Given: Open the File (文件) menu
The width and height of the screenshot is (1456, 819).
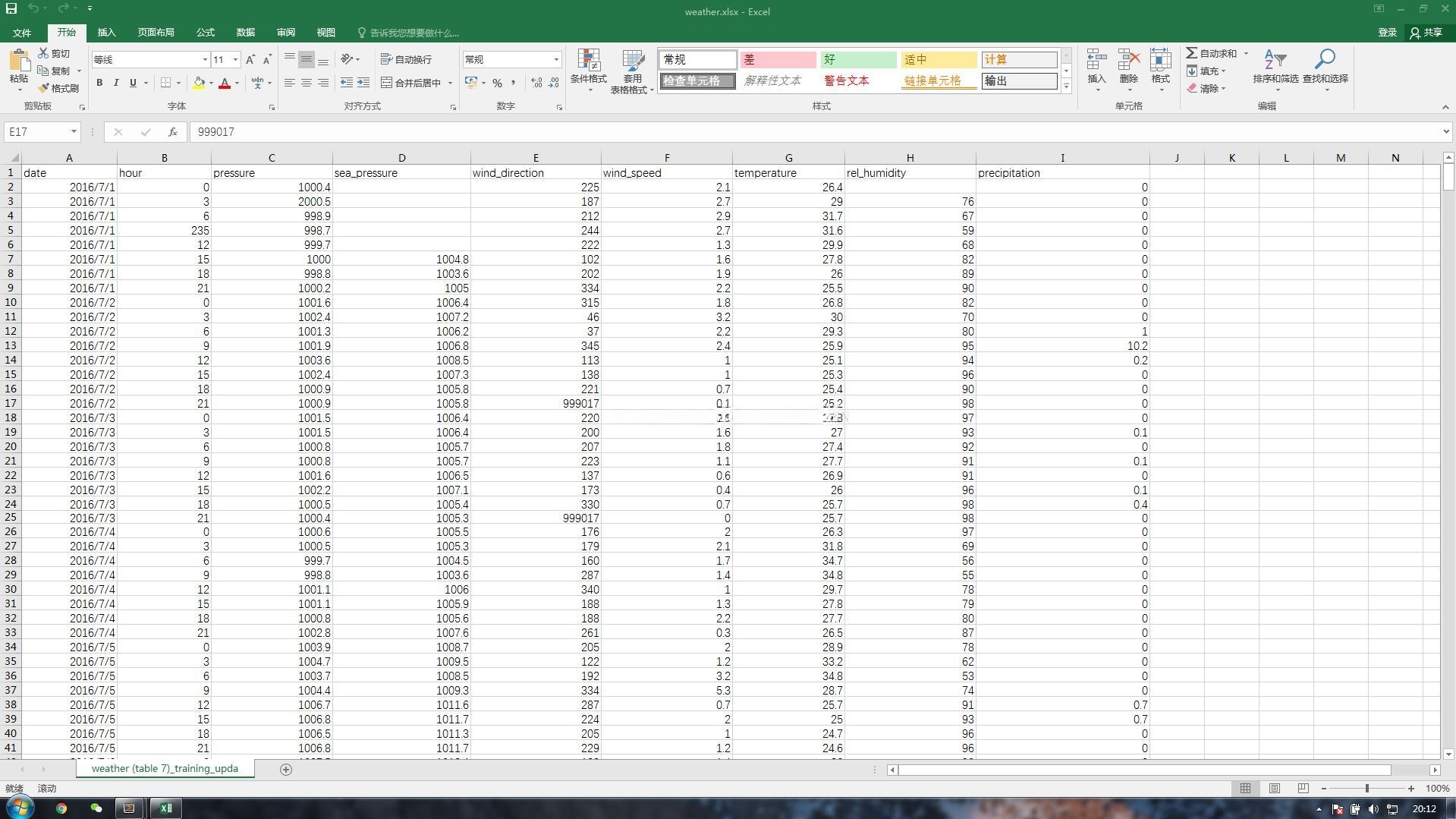Looking at the screenshot, I should click(x=21, y=33).
